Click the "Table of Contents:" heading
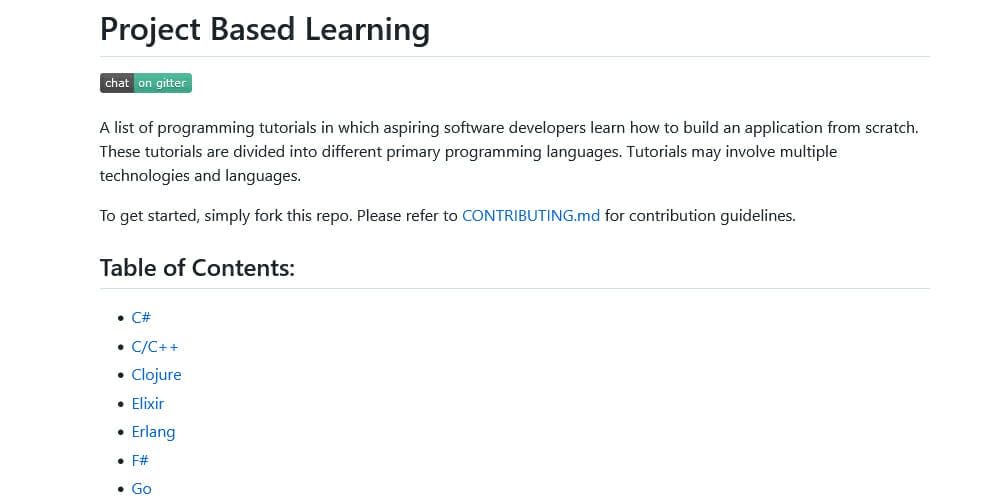This screenshot has width=1000, height=500. [197, 268]
